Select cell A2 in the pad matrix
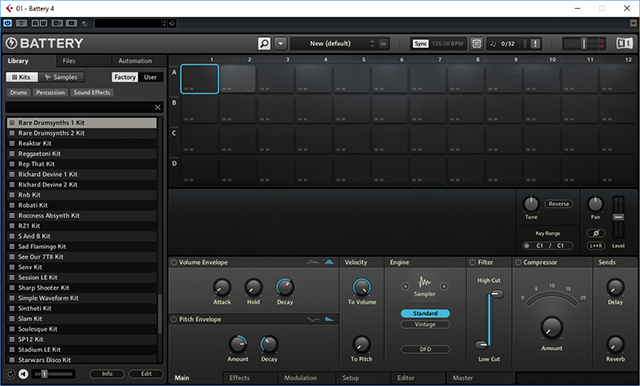The height and width of the screenshot is (386, 640). 238,79
